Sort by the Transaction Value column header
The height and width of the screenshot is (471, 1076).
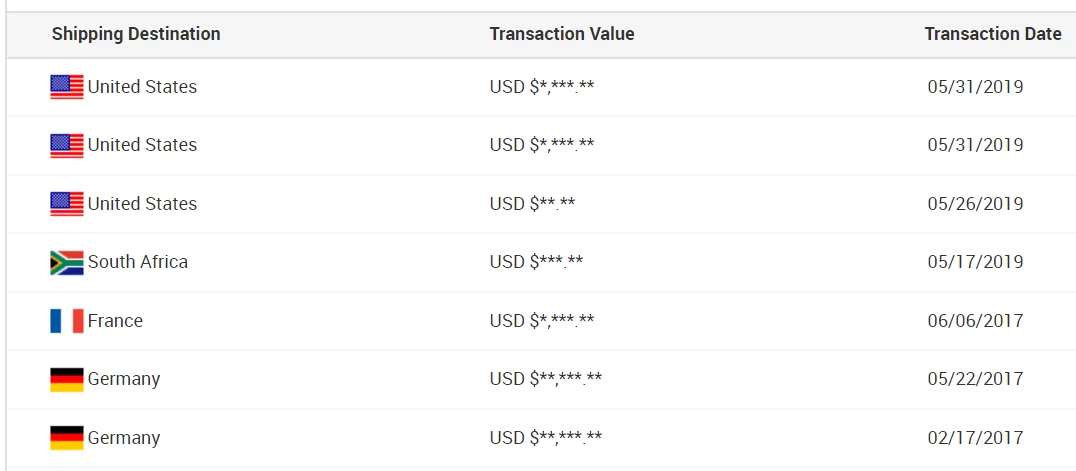tap(562, 34)
